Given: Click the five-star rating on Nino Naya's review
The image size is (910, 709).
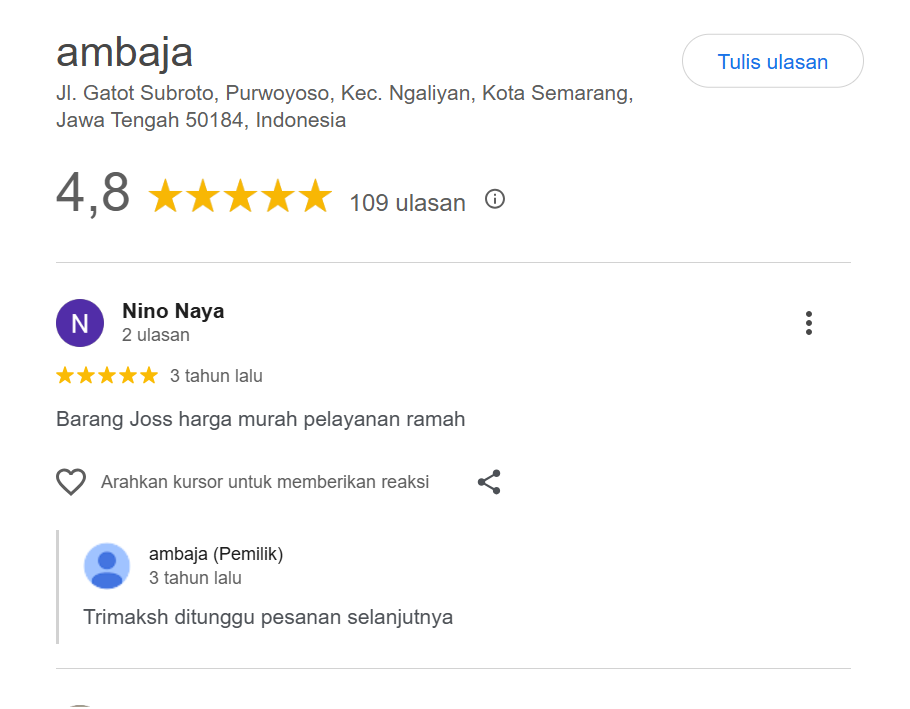Looking at the screenshot, I should (x=107, y=376).
